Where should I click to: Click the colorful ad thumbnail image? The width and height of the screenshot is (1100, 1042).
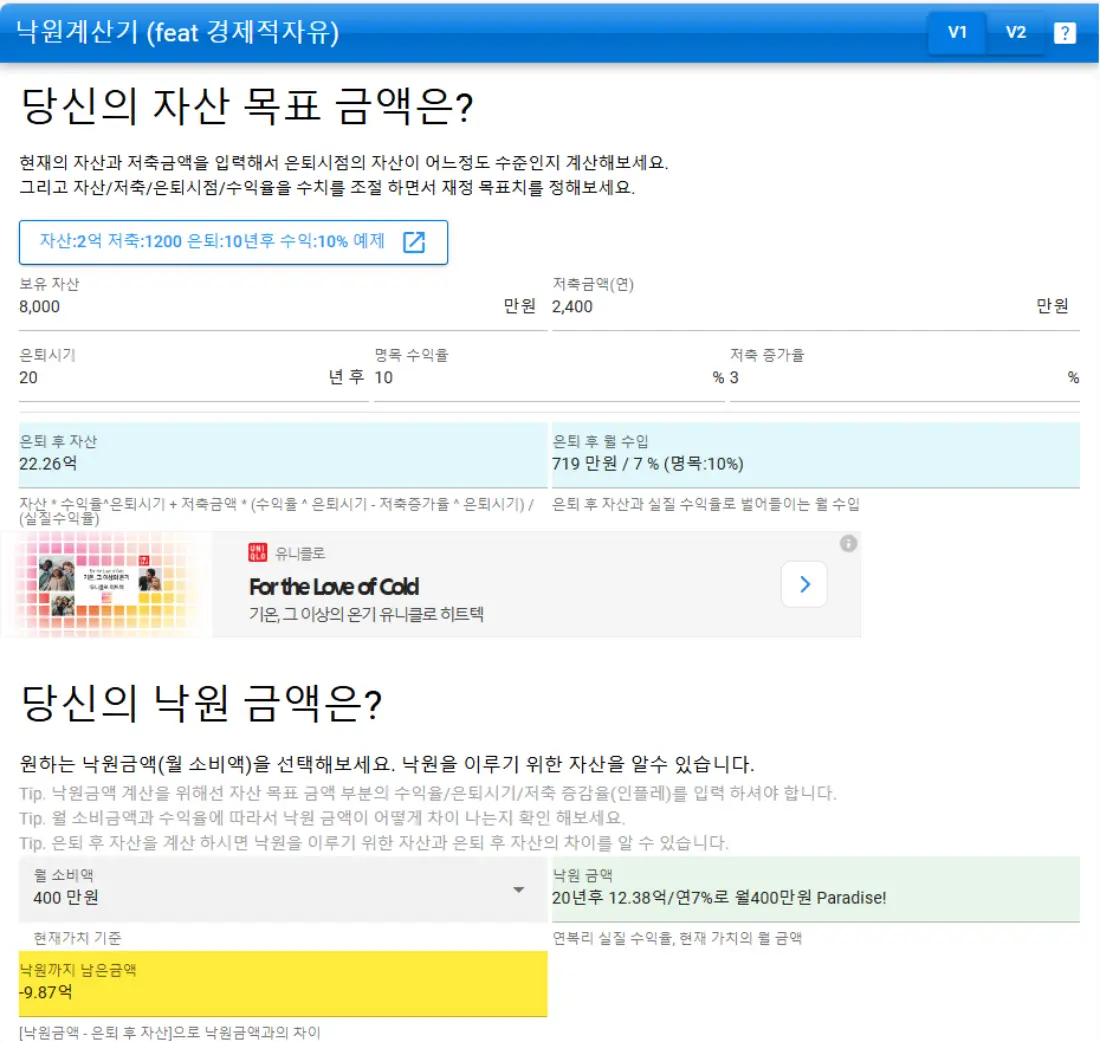[105, 585]
